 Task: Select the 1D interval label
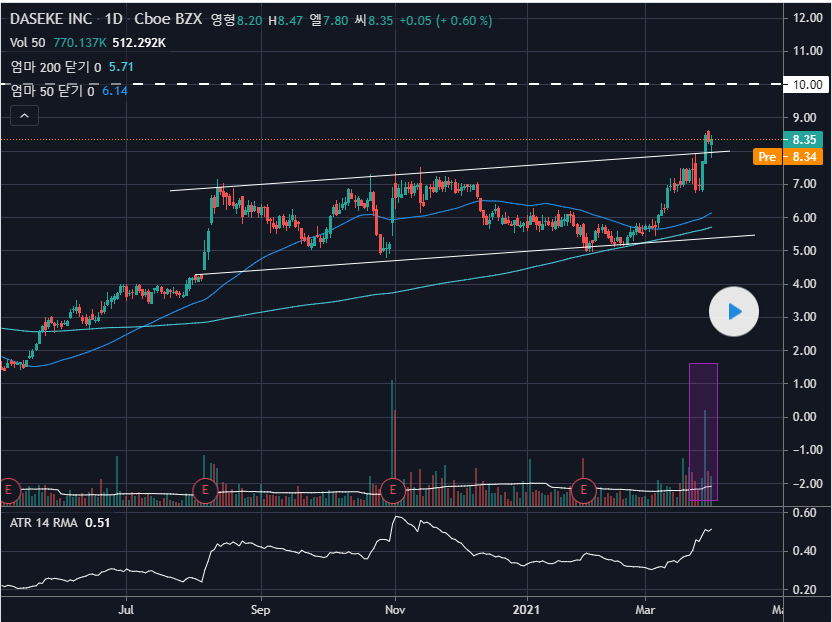point(115,19)
